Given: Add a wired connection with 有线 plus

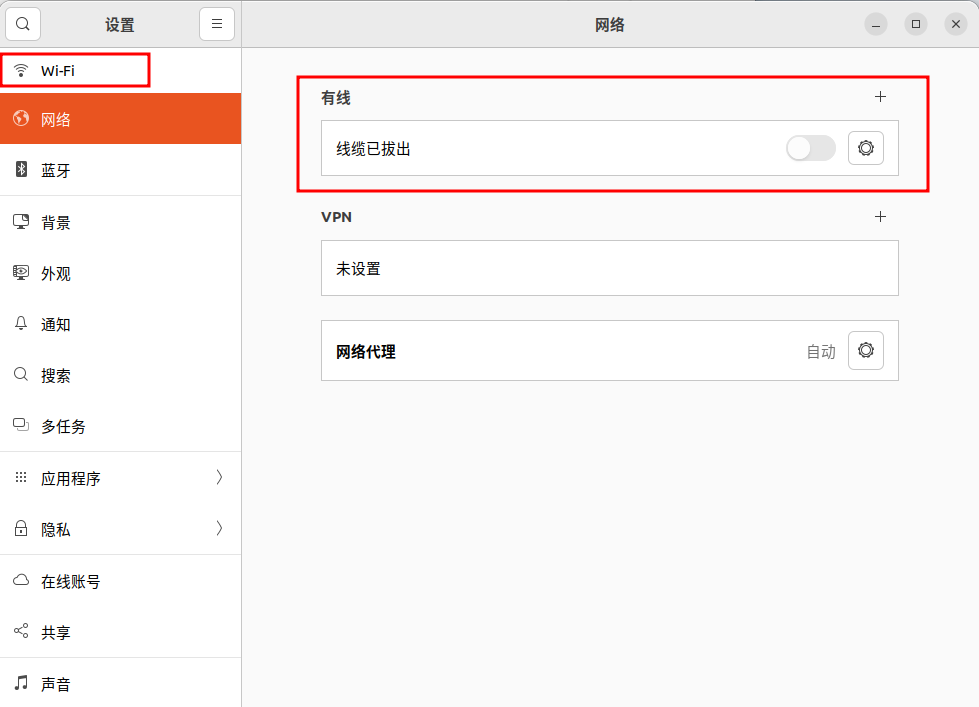Looking at the screenshot, I should point(880,97).
